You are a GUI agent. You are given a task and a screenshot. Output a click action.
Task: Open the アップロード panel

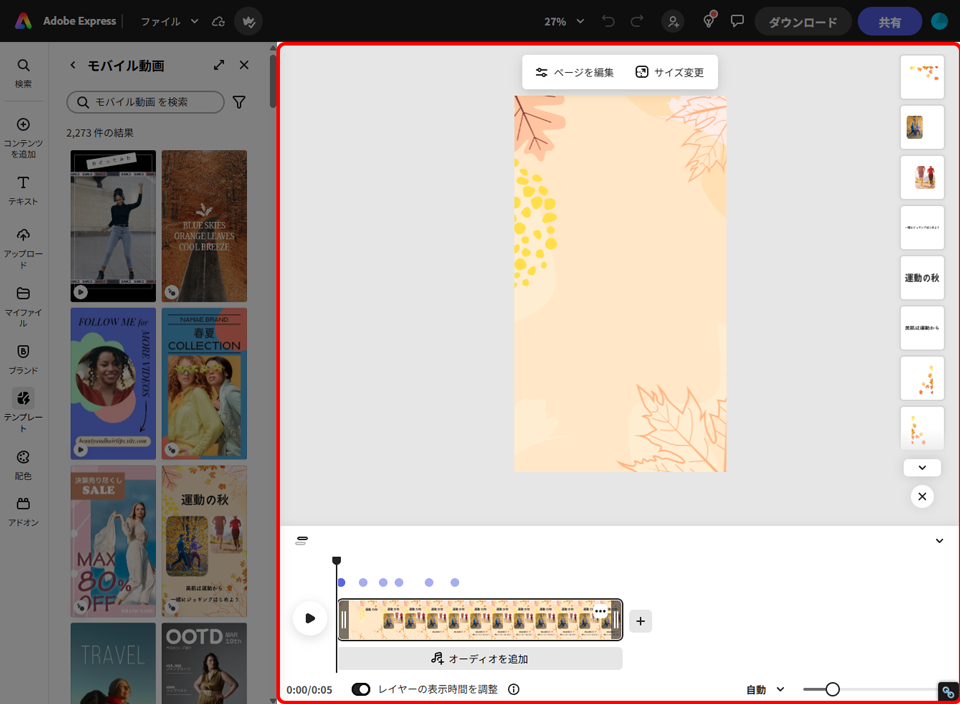pos(23,247)
